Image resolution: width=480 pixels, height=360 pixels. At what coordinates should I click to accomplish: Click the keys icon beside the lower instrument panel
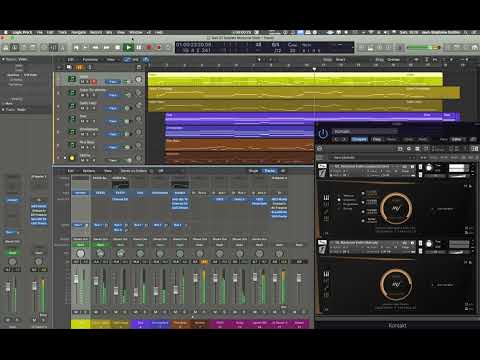(326, 274)
